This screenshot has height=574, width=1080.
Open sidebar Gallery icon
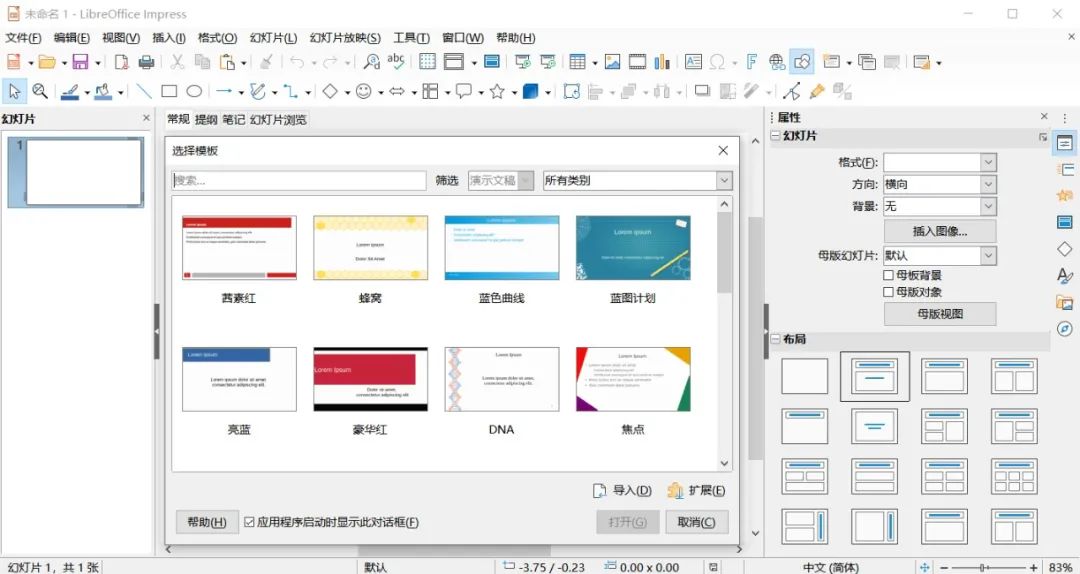[1065, 302]
